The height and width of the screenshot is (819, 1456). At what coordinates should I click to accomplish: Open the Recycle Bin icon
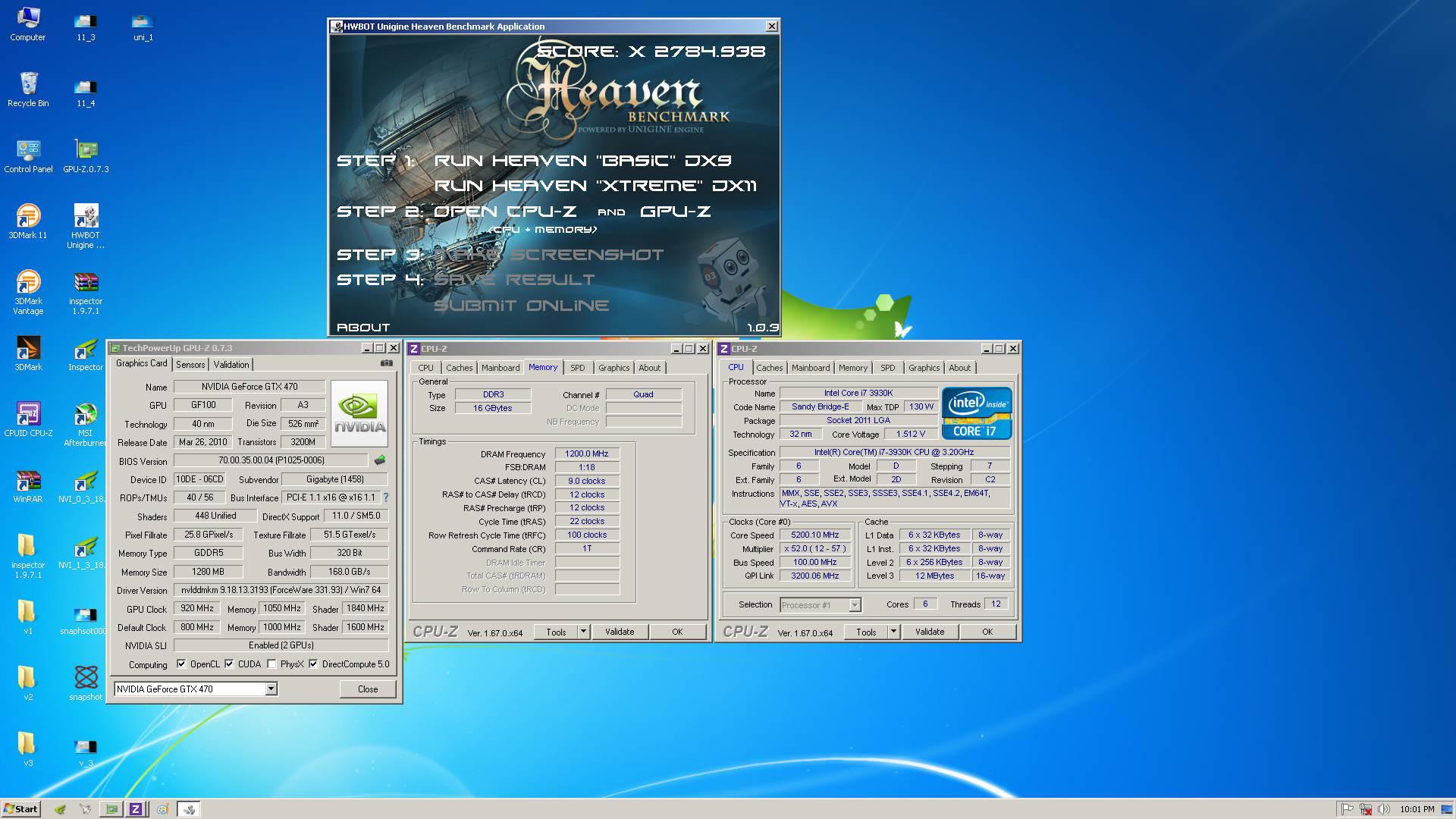28,89
